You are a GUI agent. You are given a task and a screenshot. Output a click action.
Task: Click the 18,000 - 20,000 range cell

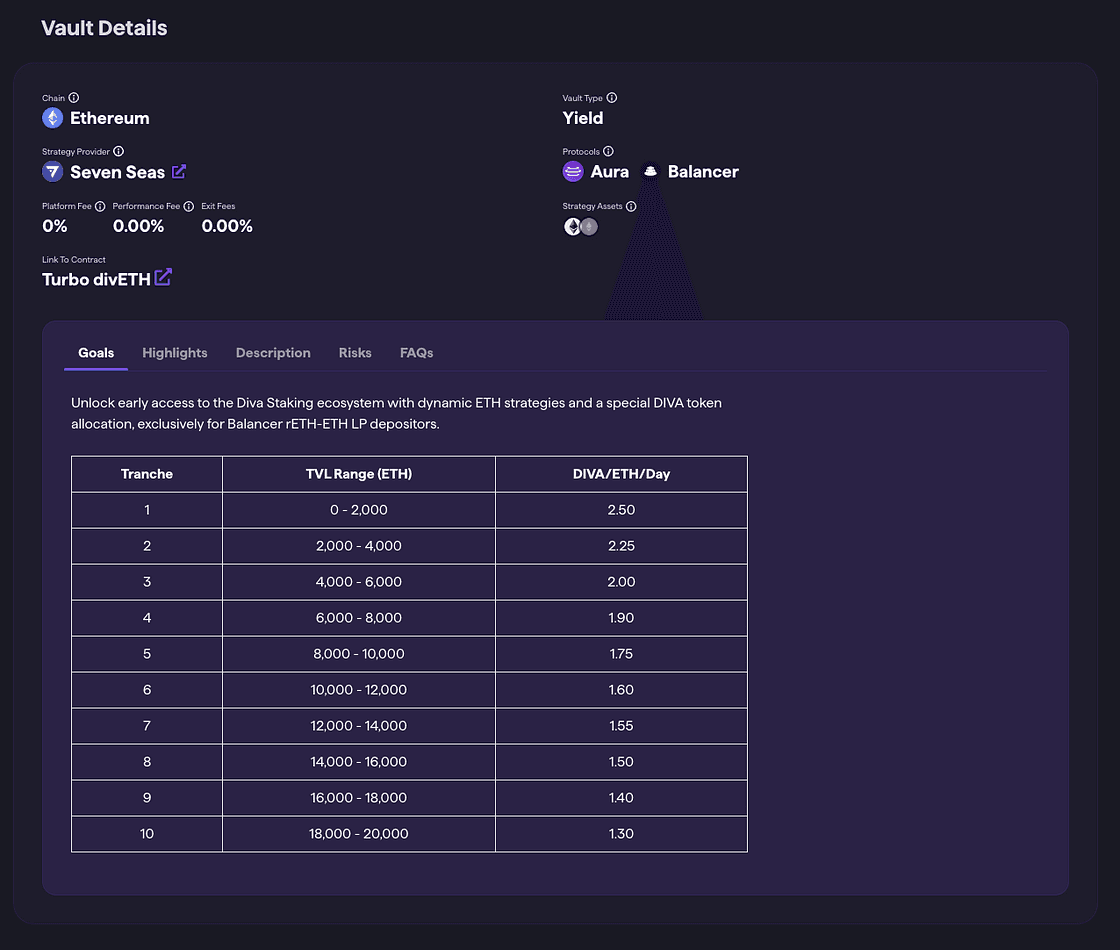[x=359, y=834]
